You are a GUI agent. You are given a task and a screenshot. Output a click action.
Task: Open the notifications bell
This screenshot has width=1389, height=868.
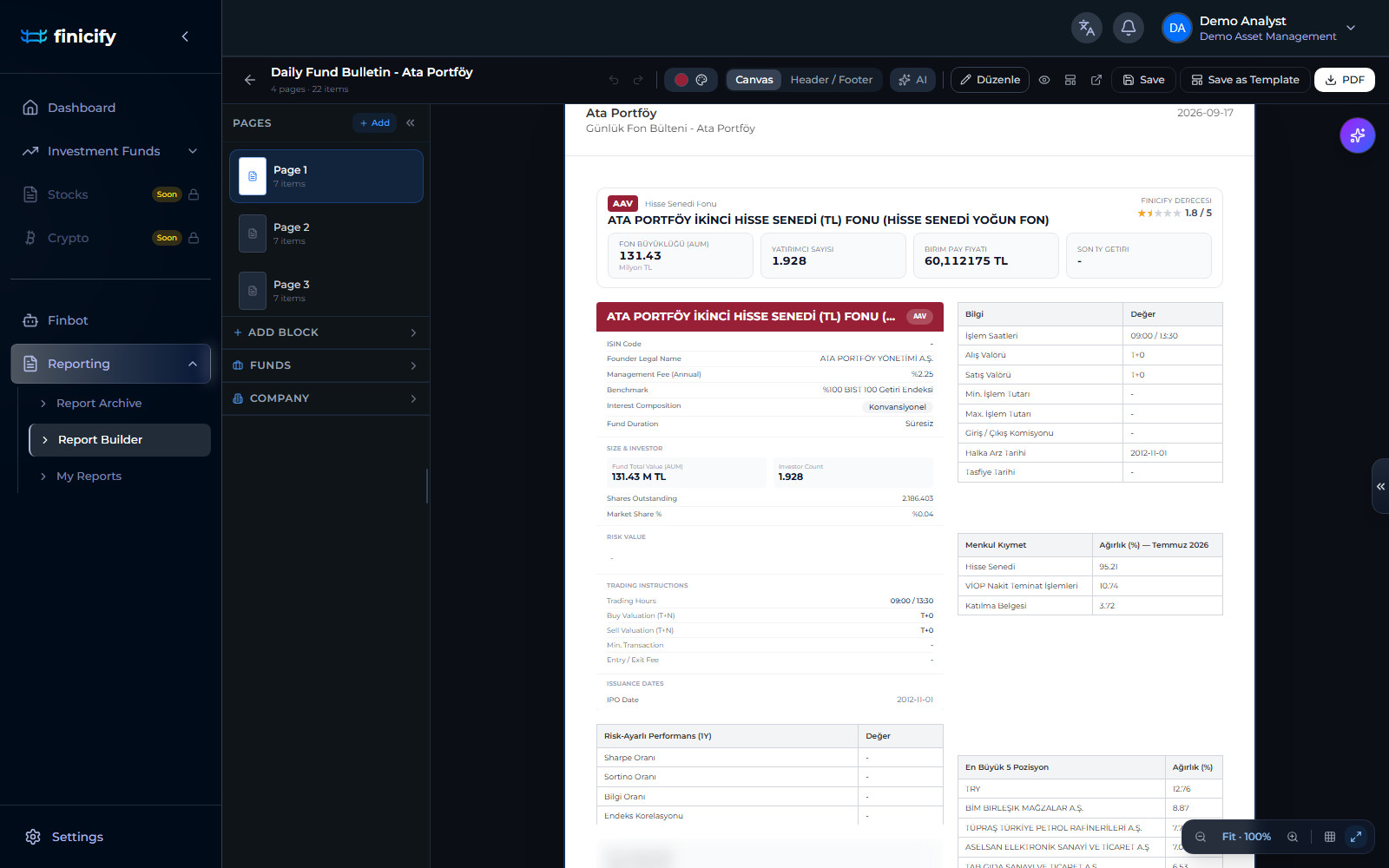(1129, 28)
